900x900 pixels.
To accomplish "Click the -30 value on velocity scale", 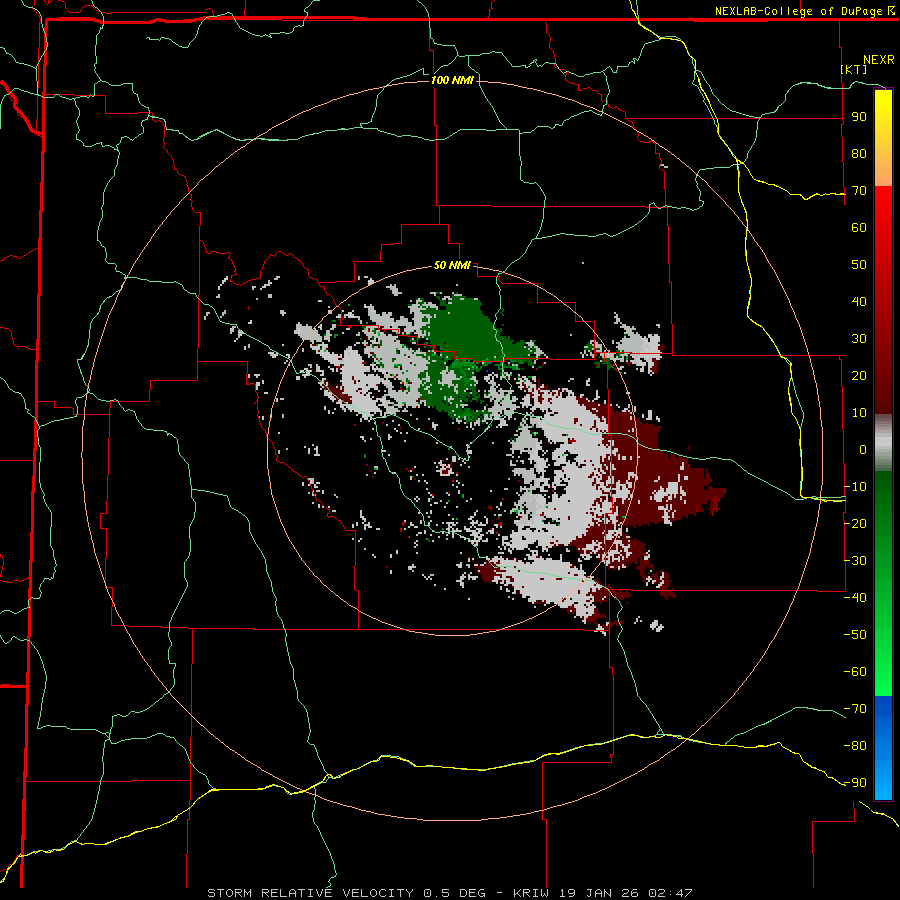I will click(x=855, y=561).
